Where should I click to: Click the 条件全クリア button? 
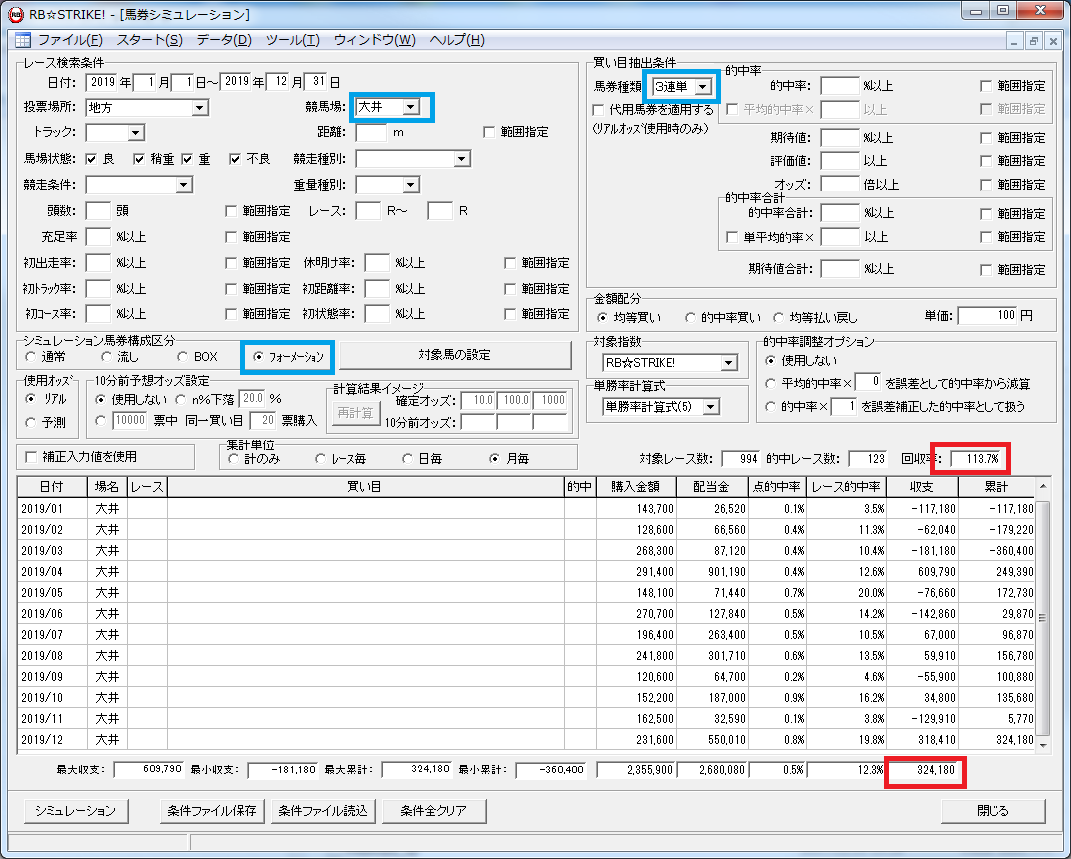[434, 811]
